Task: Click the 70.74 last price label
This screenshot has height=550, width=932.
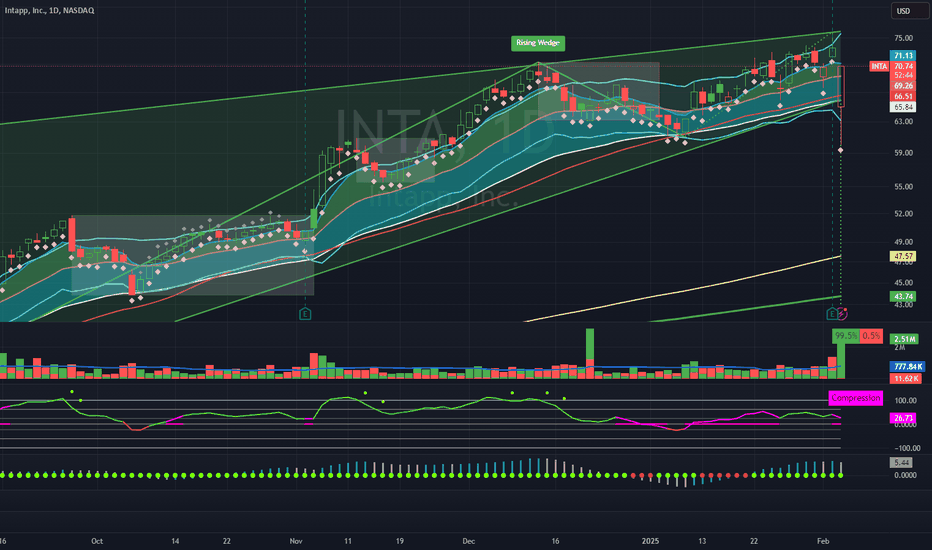Action: point(903,66)
